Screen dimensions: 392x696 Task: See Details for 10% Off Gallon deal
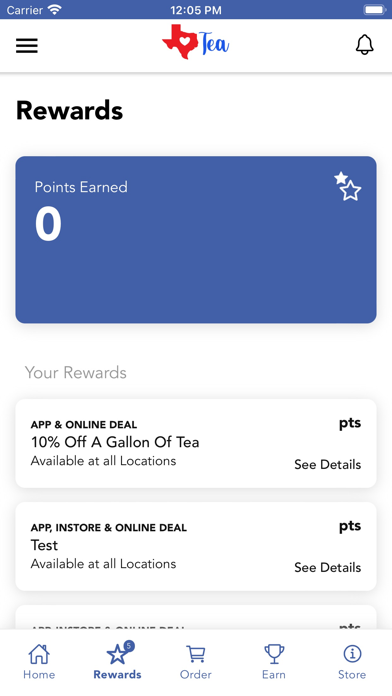click(x=328, y=465)
